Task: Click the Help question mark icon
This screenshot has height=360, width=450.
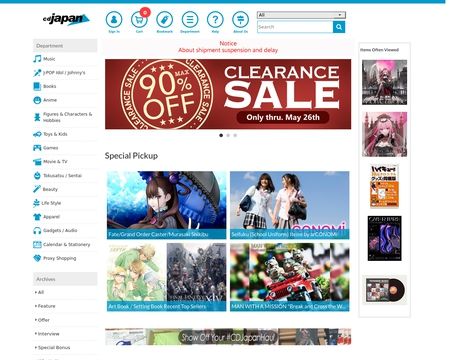Action: [215, 20]
